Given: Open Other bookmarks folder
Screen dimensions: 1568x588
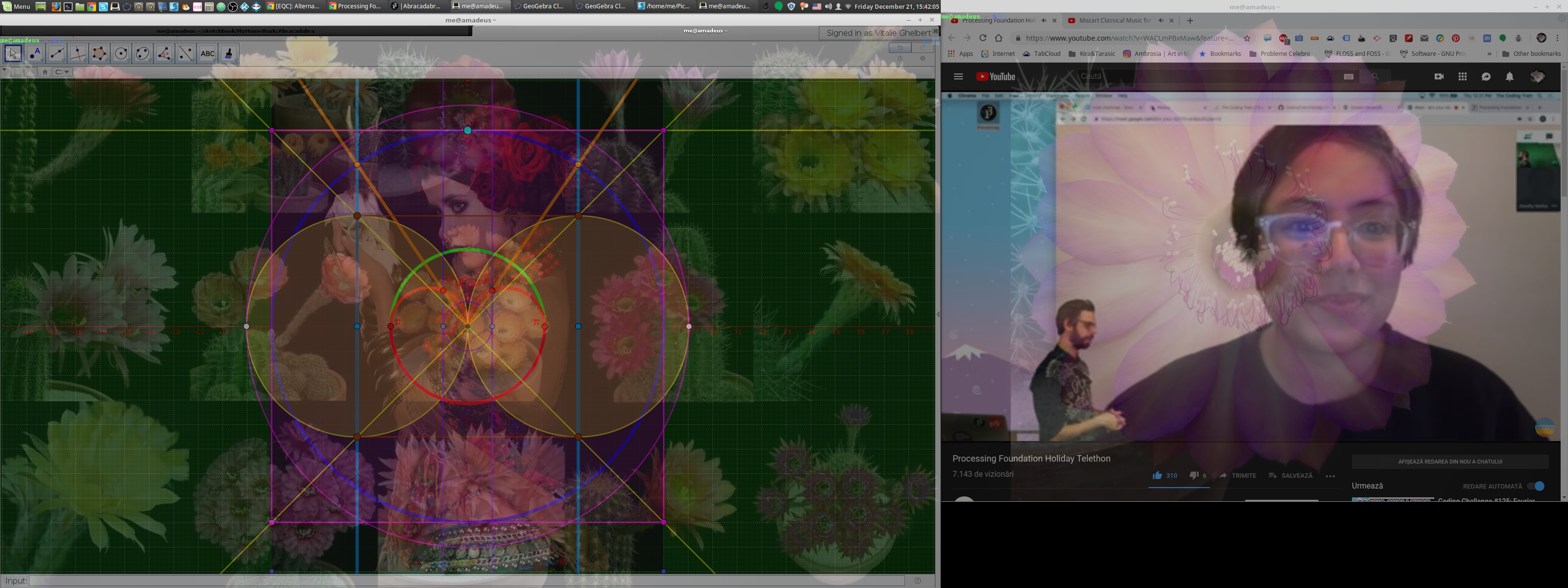Looking at the screenshot, I should click(x=1531, y=53).
